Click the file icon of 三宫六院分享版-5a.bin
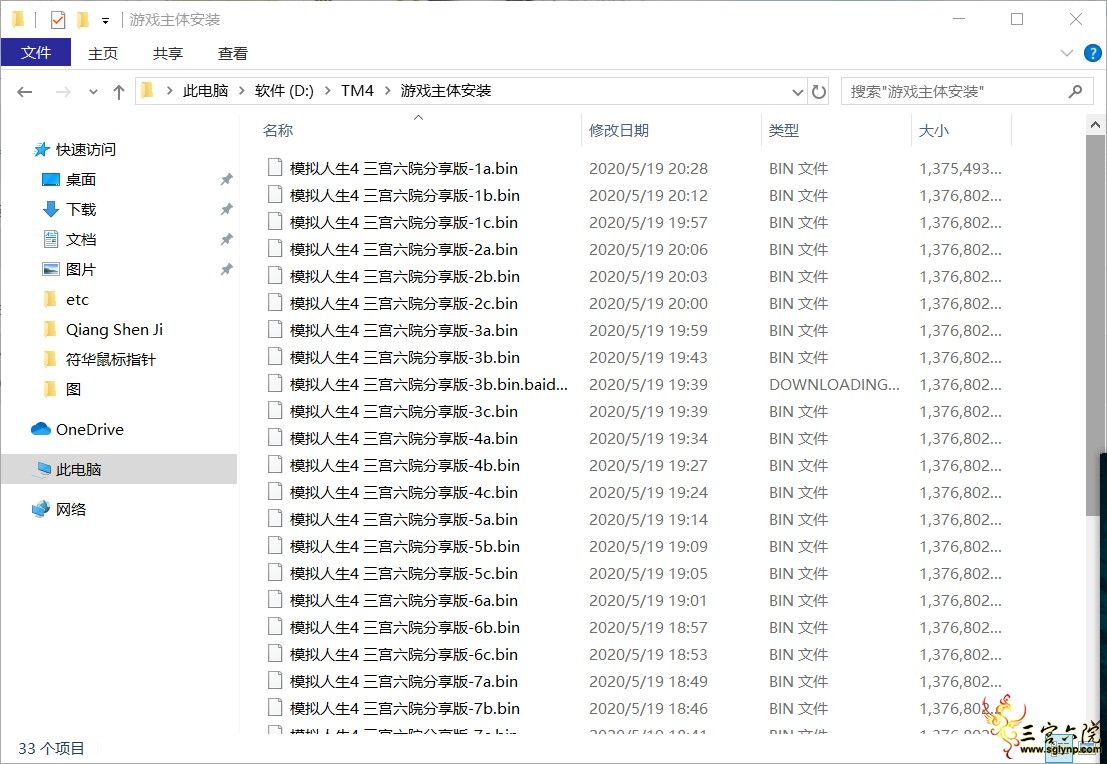 tap(275, 518)
